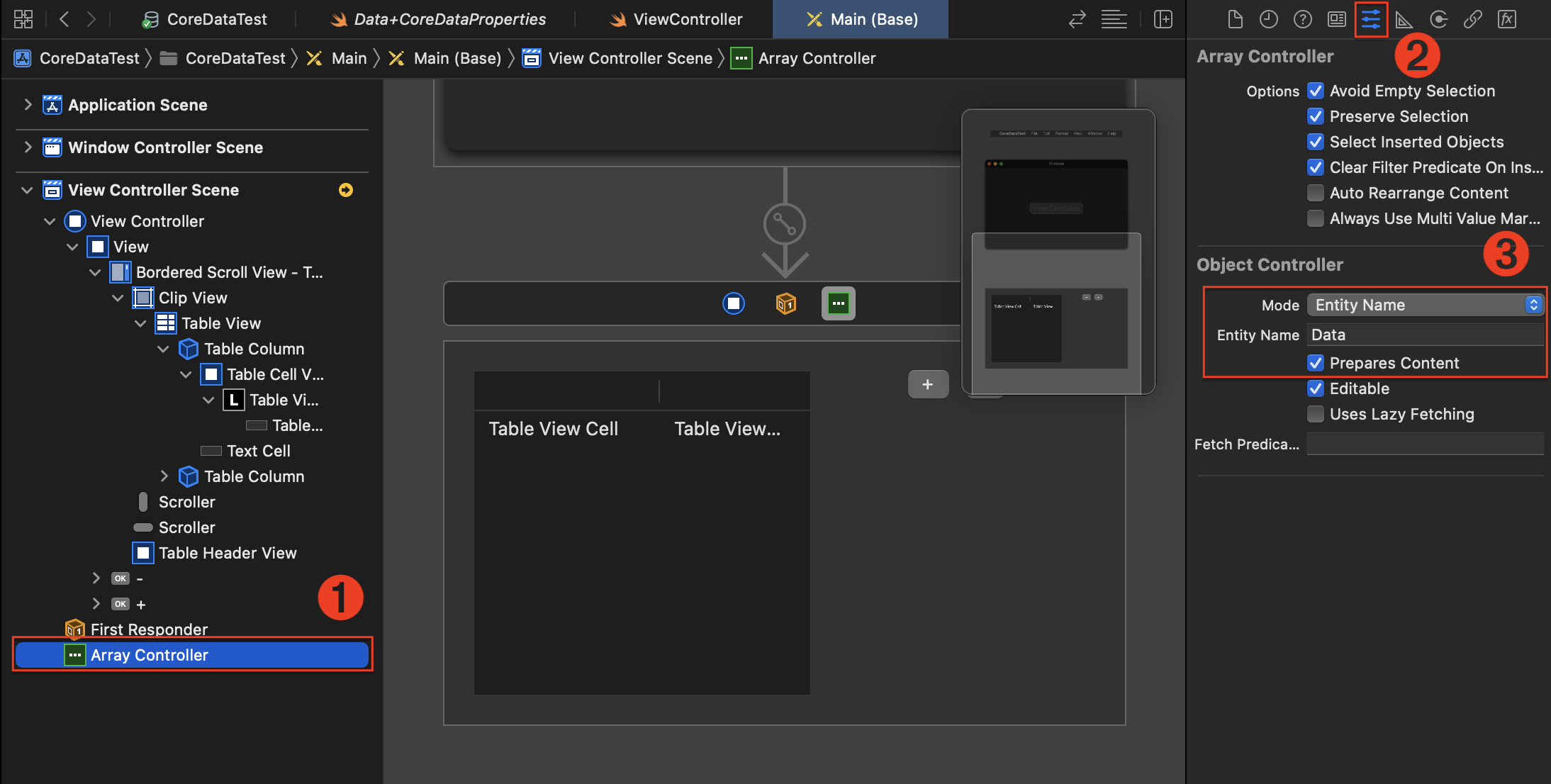1551x784 pixels.
Task: Show the Quick Help inspector
Action: (1303, 19)
